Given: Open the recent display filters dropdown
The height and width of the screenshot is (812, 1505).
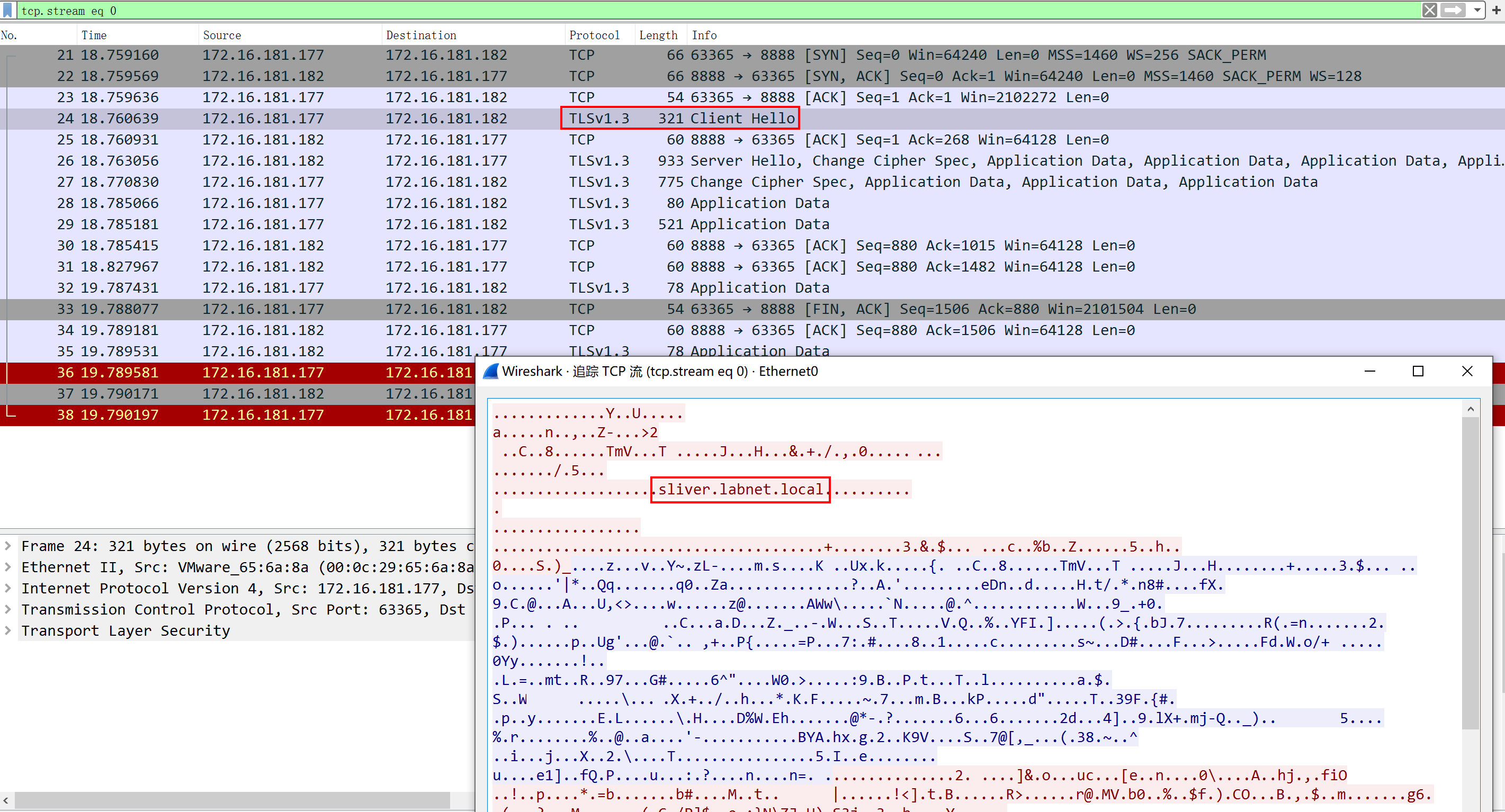Looking at the screenshot, I should click(x=1476, y=10).
